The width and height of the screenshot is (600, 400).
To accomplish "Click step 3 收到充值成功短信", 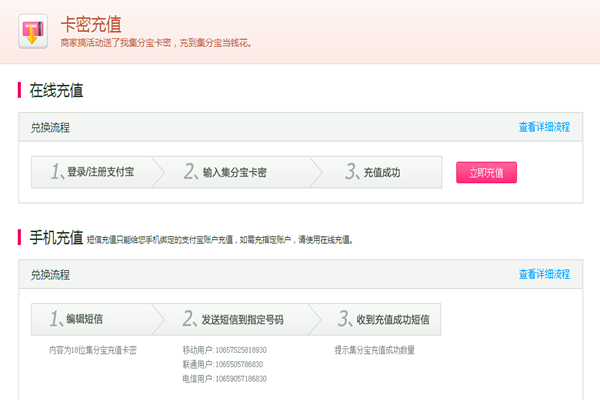I will [x=376, y=319].
